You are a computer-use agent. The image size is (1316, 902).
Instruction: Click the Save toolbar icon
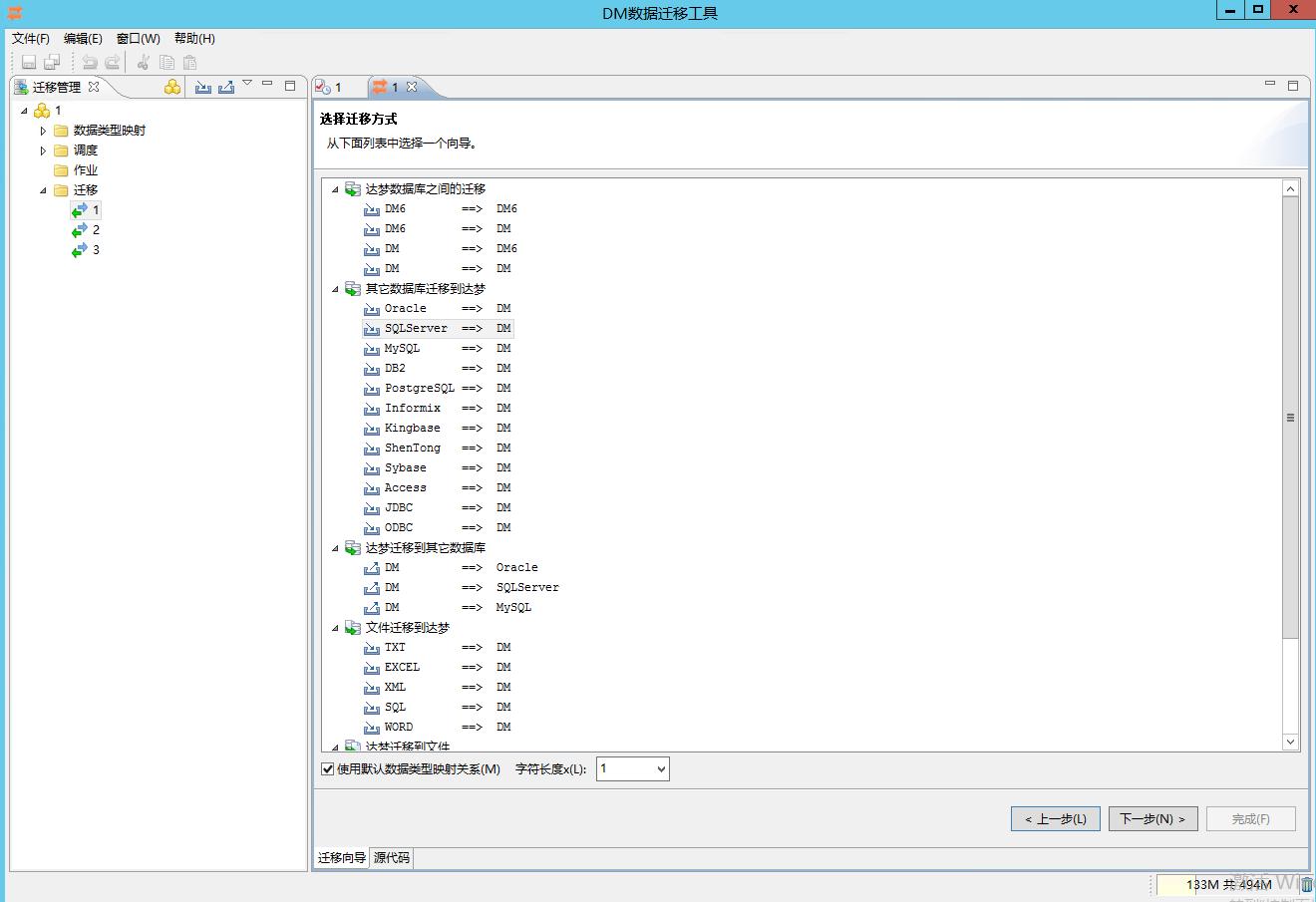pos(29,62)
